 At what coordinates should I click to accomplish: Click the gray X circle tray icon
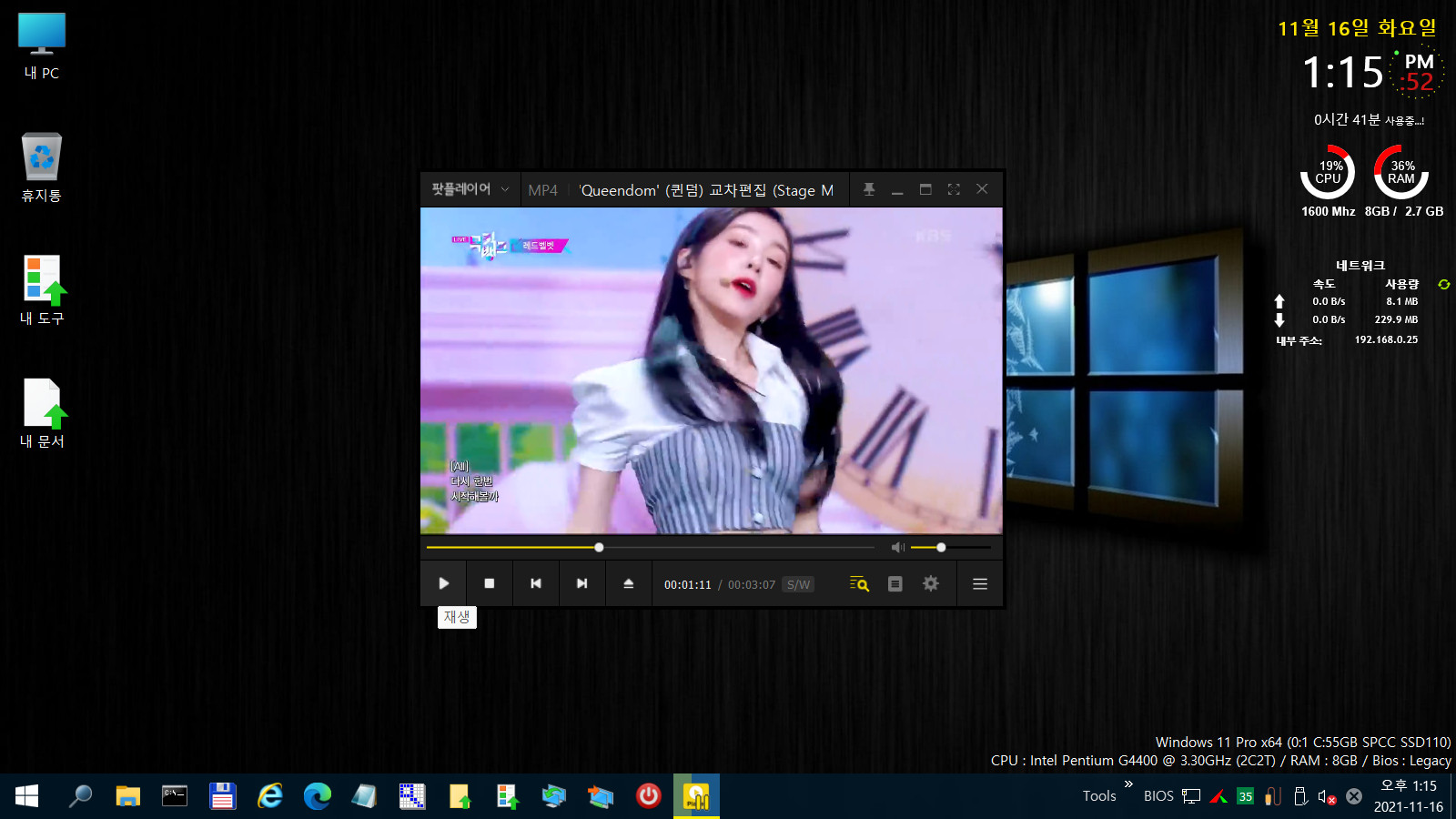(x=1354, y=796)
